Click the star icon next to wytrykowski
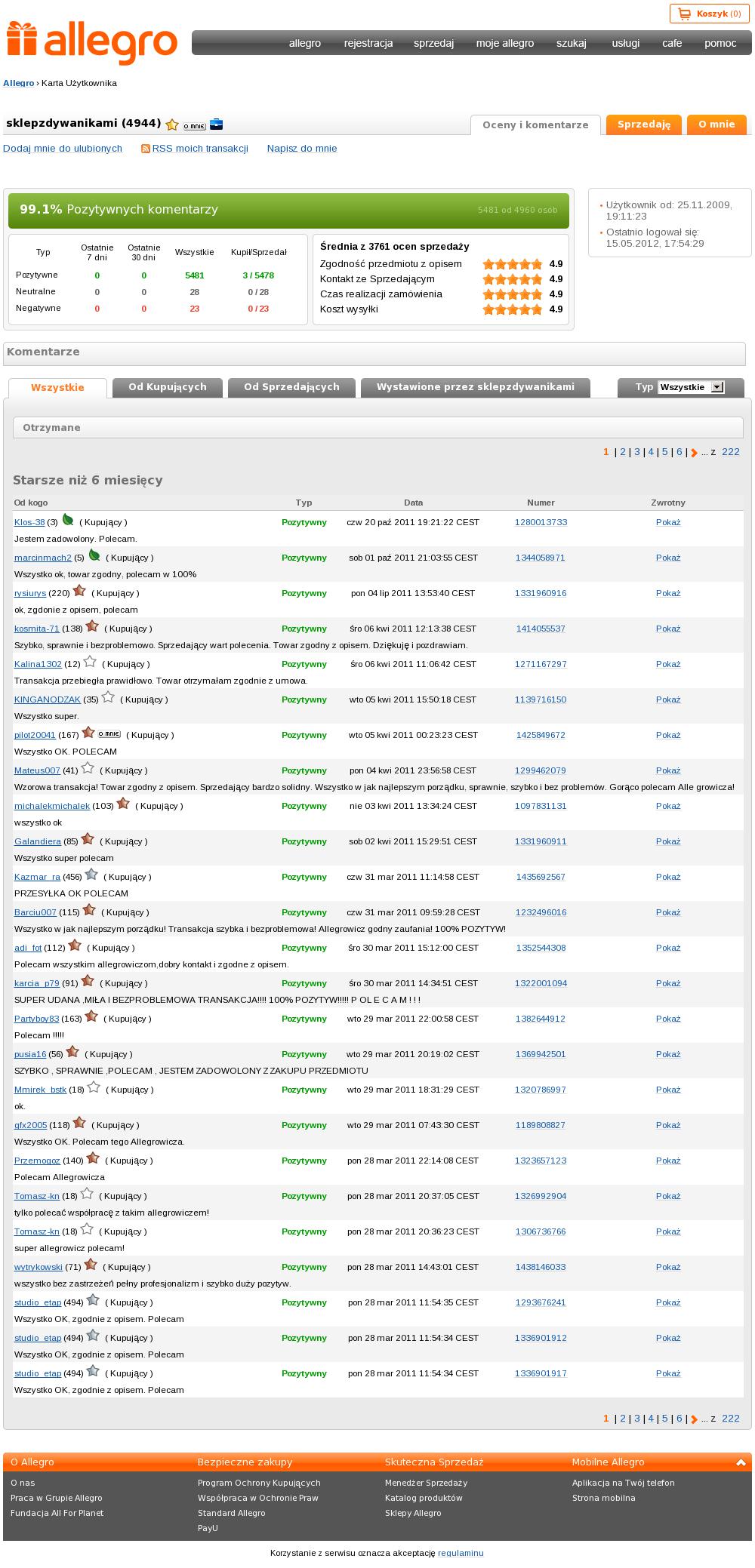Viewport: 755px width, 1568px height. pos(91,1265)
